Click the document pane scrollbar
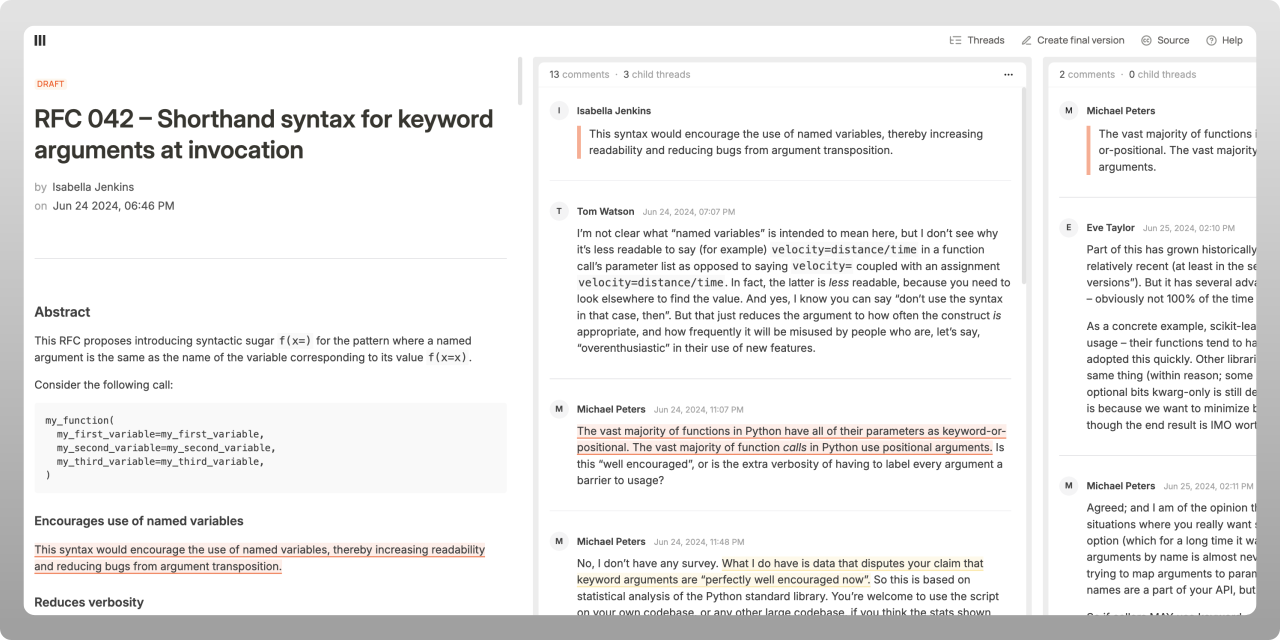 519,81
